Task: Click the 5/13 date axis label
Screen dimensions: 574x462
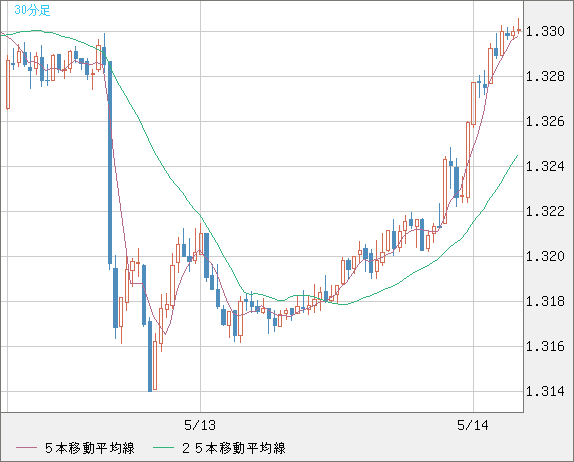Action: pos(200,425)
